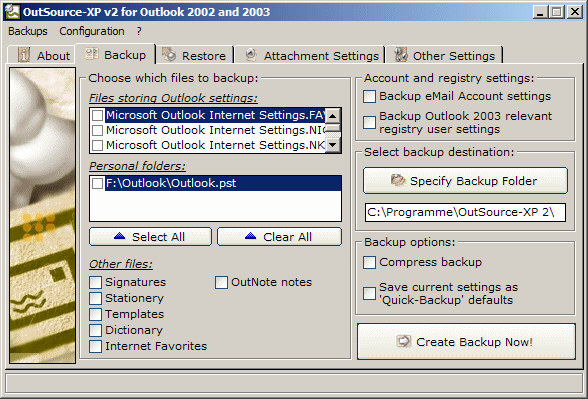
Task: Tick Backup Outlook 2003 registry settings checkbox
Action: click(369, 122)
